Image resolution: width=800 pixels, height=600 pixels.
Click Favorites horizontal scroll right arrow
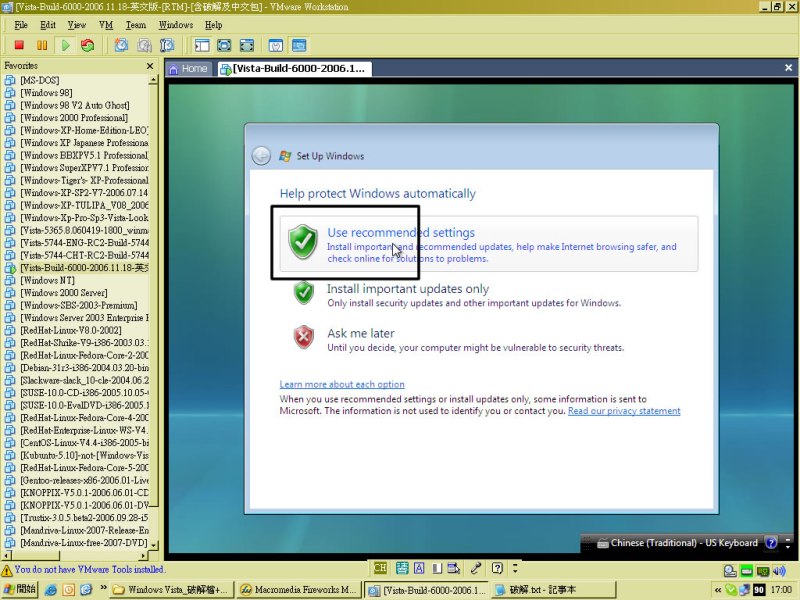pos(143,555)
